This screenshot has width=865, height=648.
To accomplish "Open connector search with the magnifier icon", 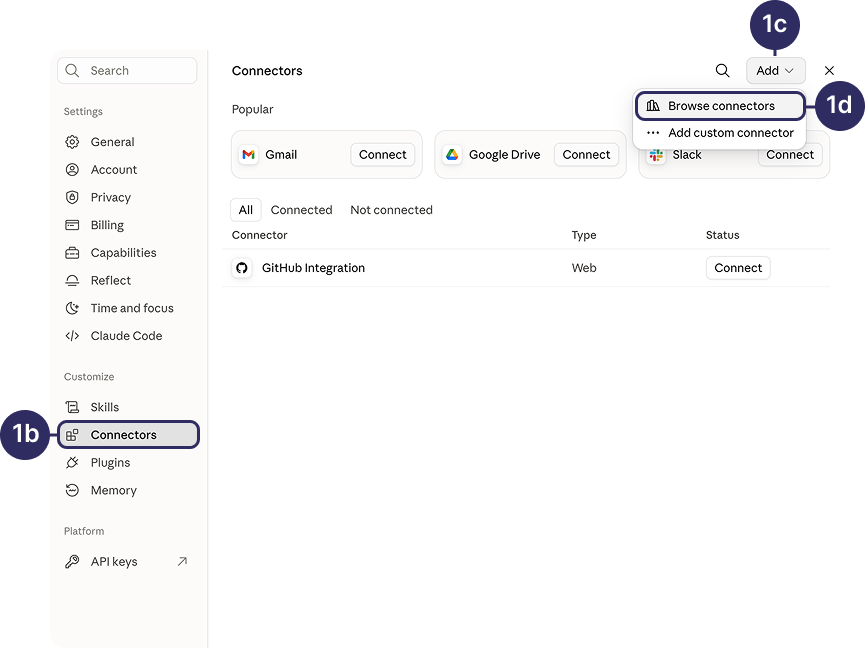I will pos(723,71).
